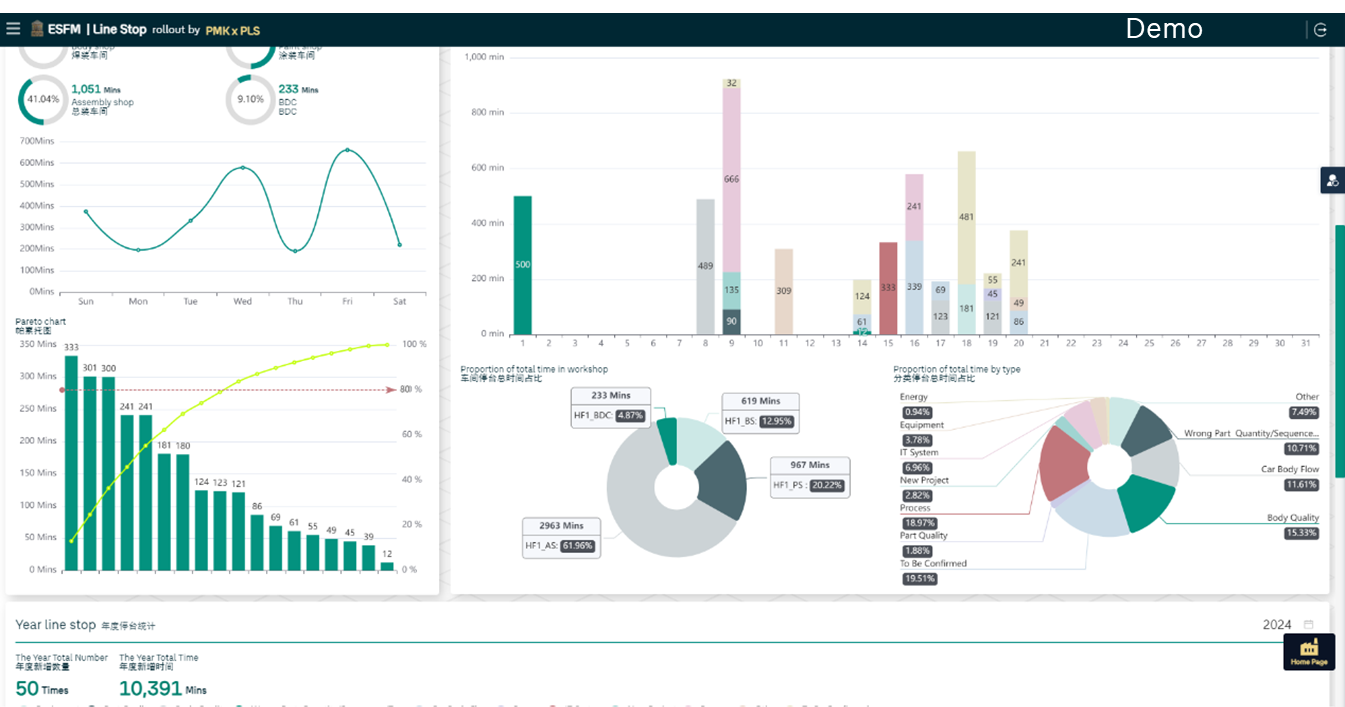Image resolution: width=1345 pixels, height=707 pixels.
Task: Open the hamburger navigation menu
Action: (x=13, y=29)
